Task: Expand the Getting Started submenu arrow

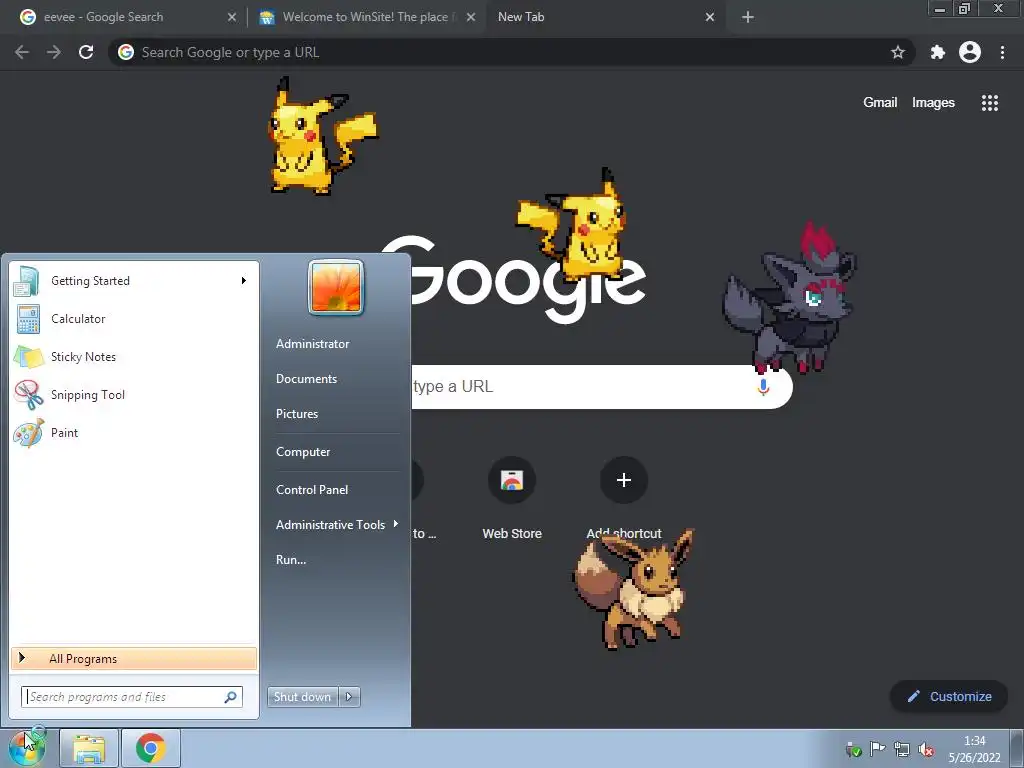Action: click(x=244, y=281)
